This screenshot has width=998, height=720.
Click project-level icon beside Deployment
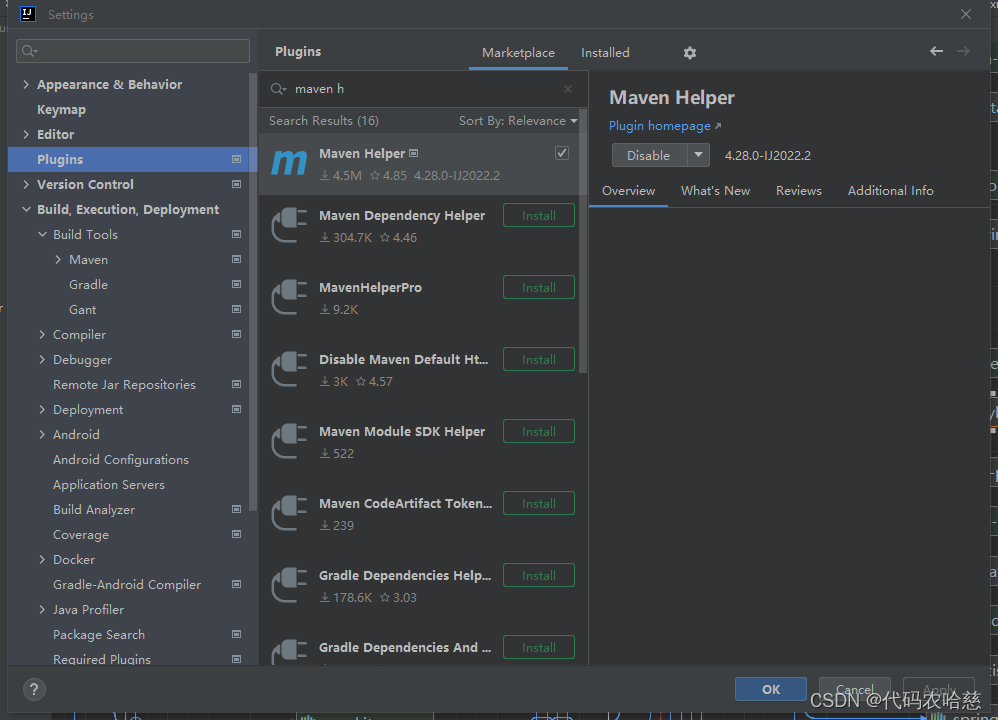click(x=236, y=409)
